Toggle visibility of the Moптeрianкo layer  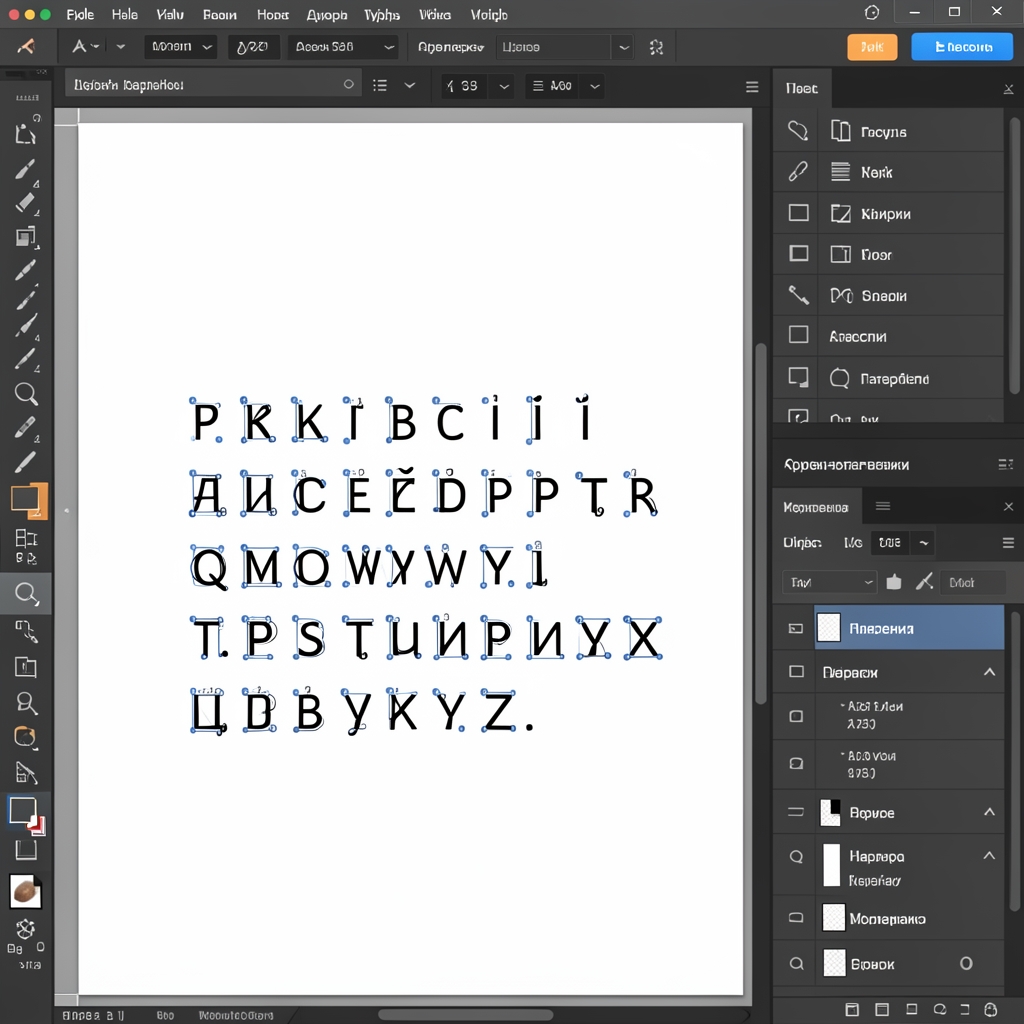point(795,918)
